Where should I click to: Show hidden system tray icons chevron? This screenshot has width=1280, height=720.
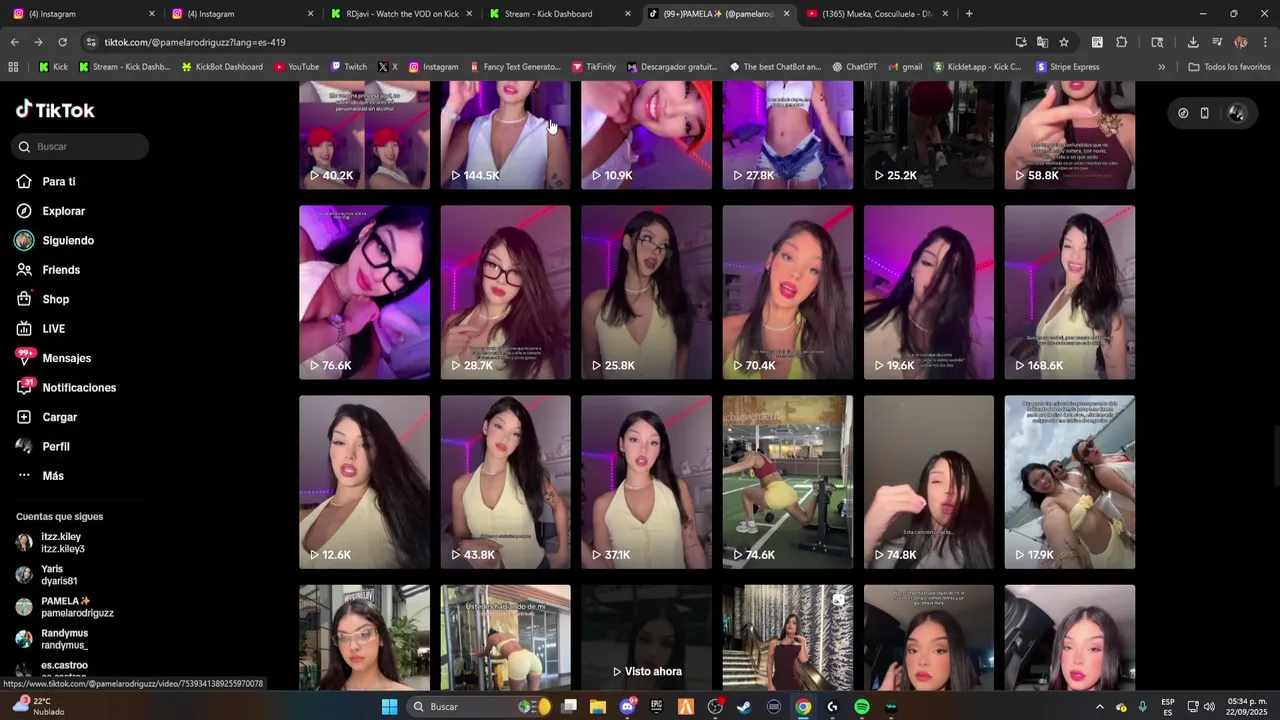click(x=1100, y=707)
